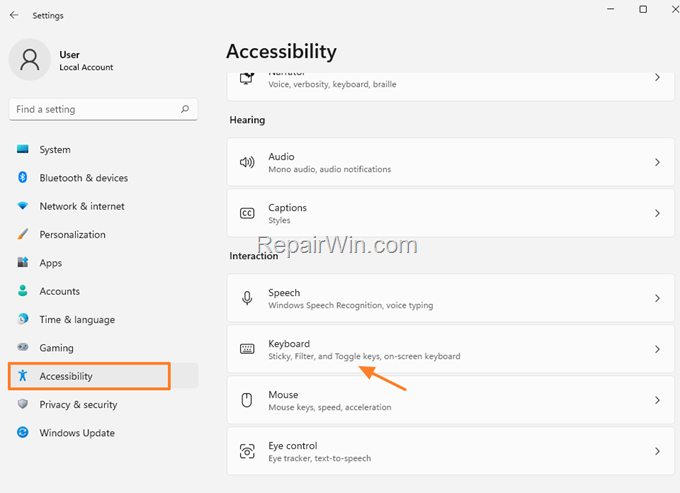Click 'Sticky, Filter, and Toggle keys' description
This screenshot has width=680, height=493.
[364, 356]
